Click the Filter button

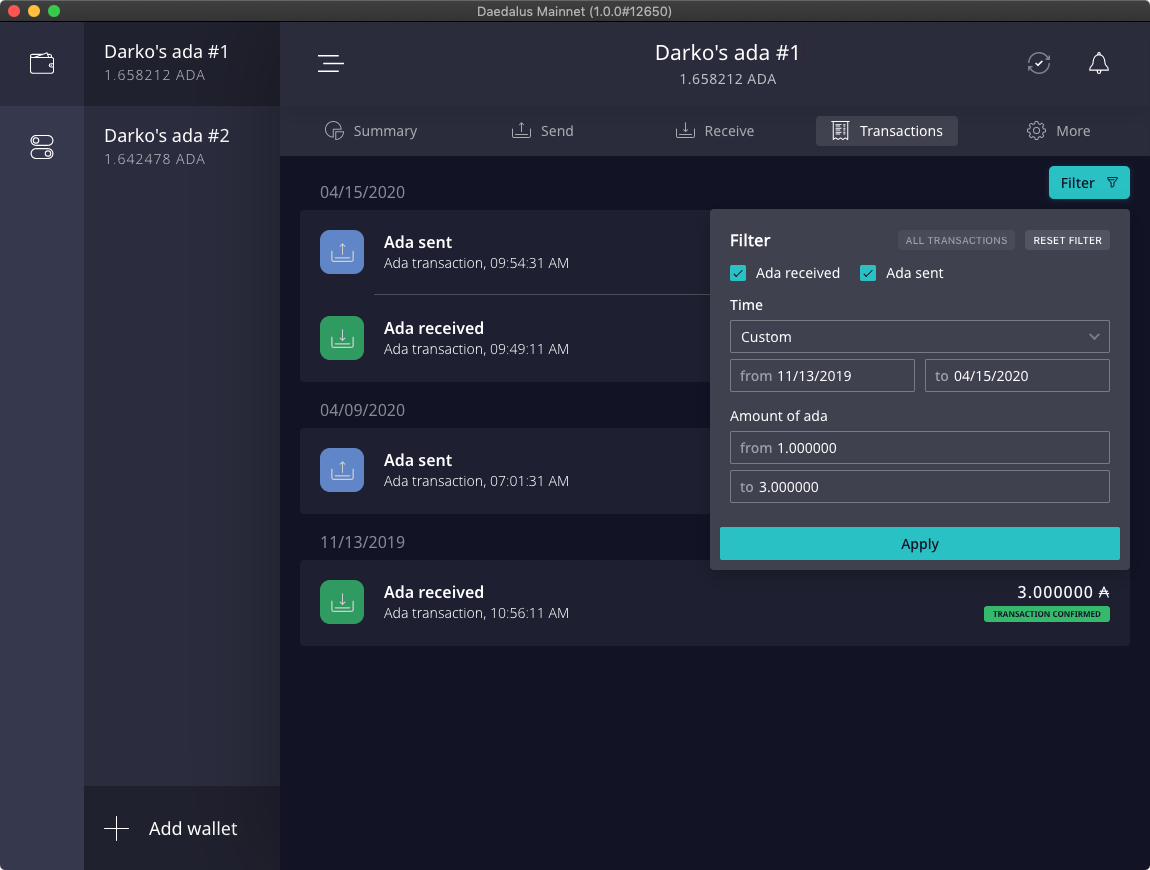pos(1089,183)
